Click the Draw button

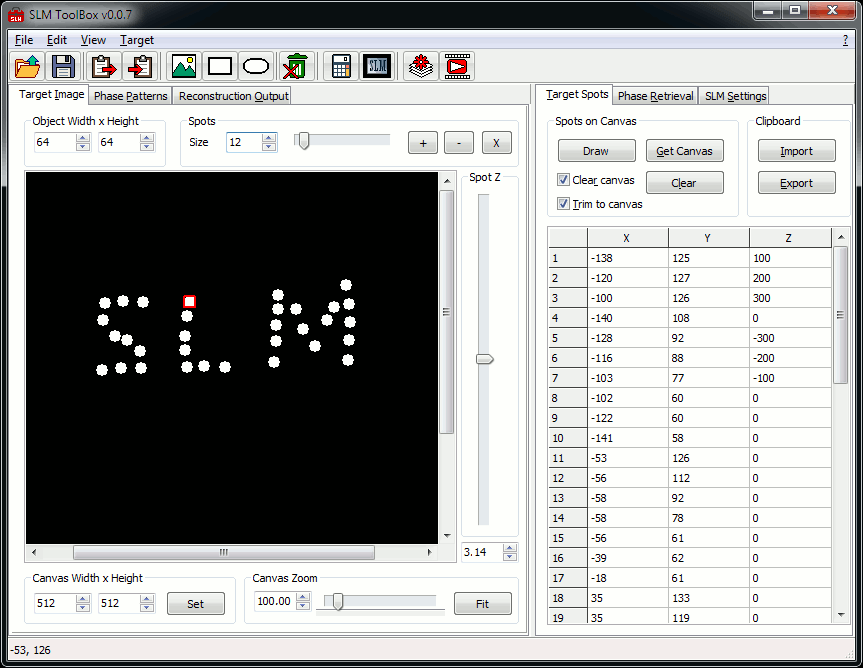coord(597,151)
